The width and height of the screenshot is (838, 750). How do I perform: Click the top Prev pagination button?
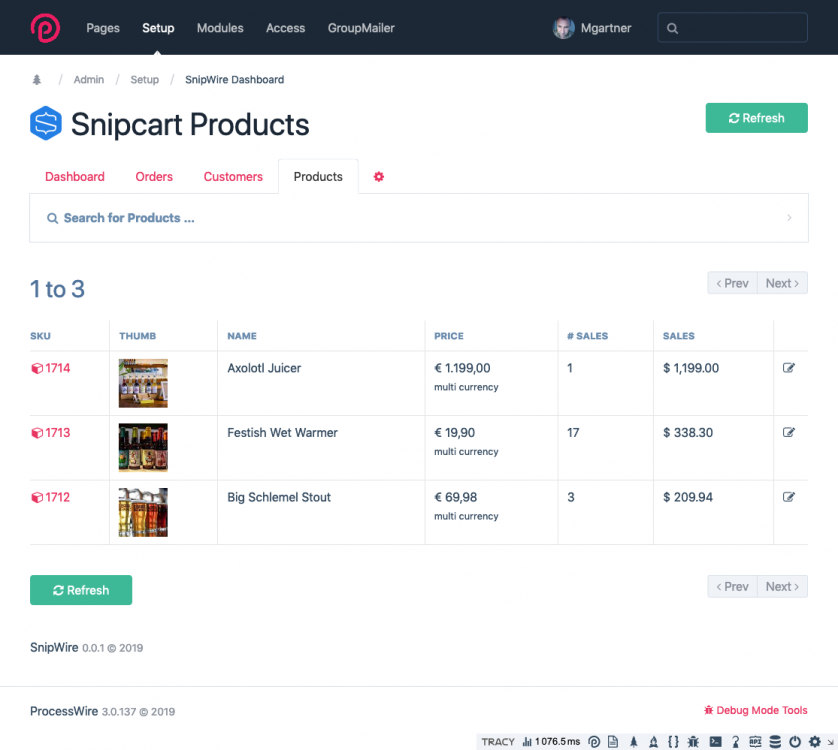pos(732,283)
